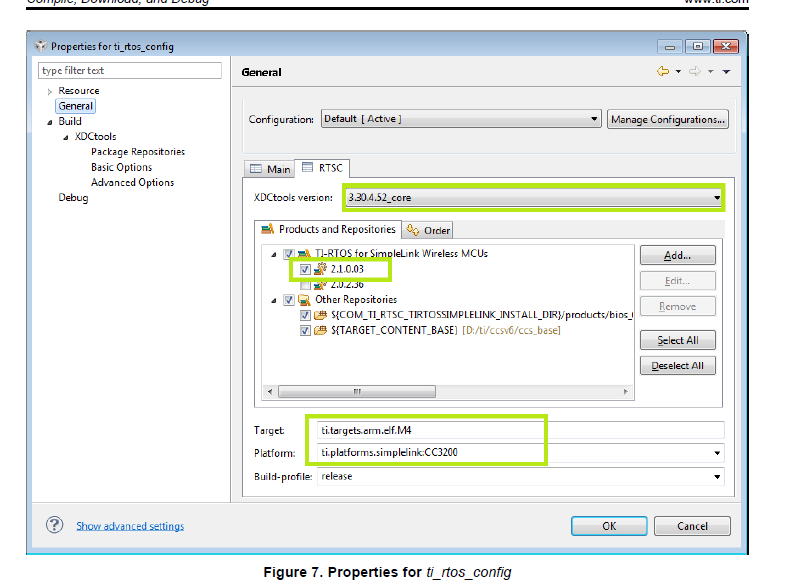The width and height of the screenshot is (806, 585).
Task: Click the TI-RTOS for SimpleLink product icon
Action: [x=304, y=253]
